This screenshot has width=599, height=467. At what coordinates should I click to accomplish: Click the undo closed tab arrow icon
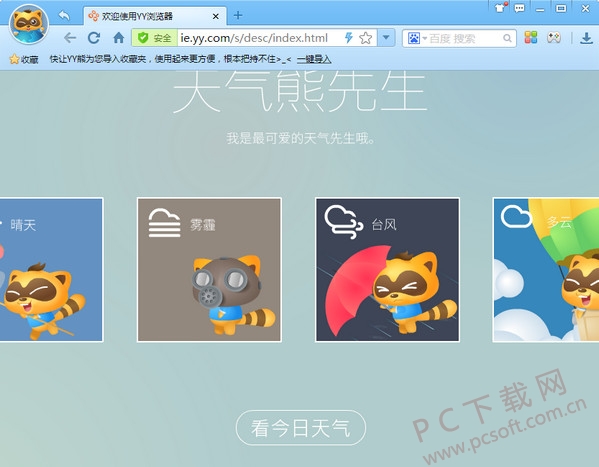tap(64, 15)
